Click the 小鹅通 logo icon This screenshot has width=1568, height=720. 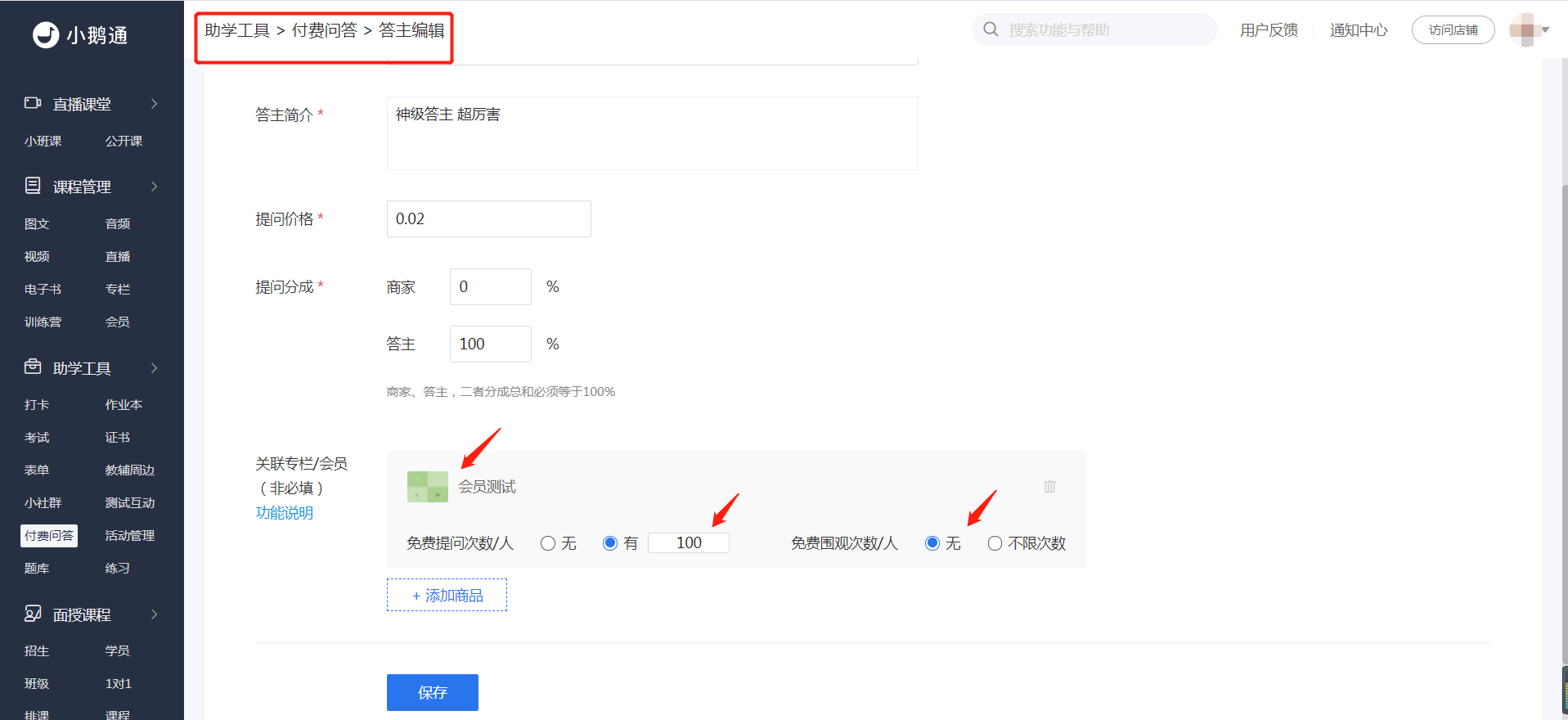coord(46,34)
